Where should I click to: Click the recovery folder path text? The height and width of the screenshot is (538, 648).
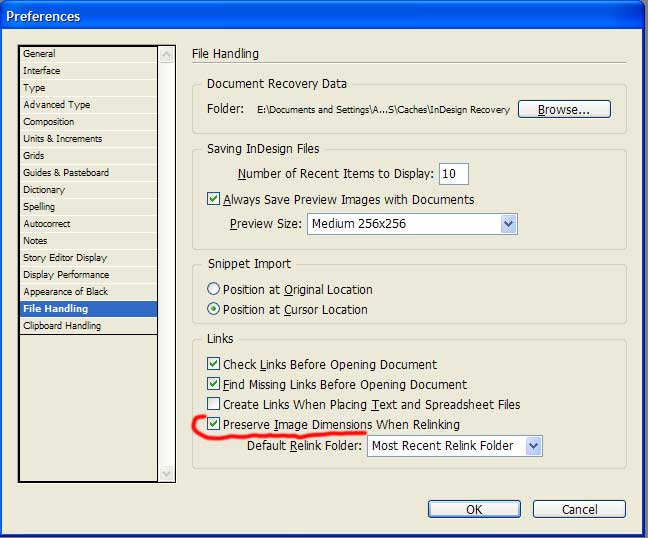point(383,110)
